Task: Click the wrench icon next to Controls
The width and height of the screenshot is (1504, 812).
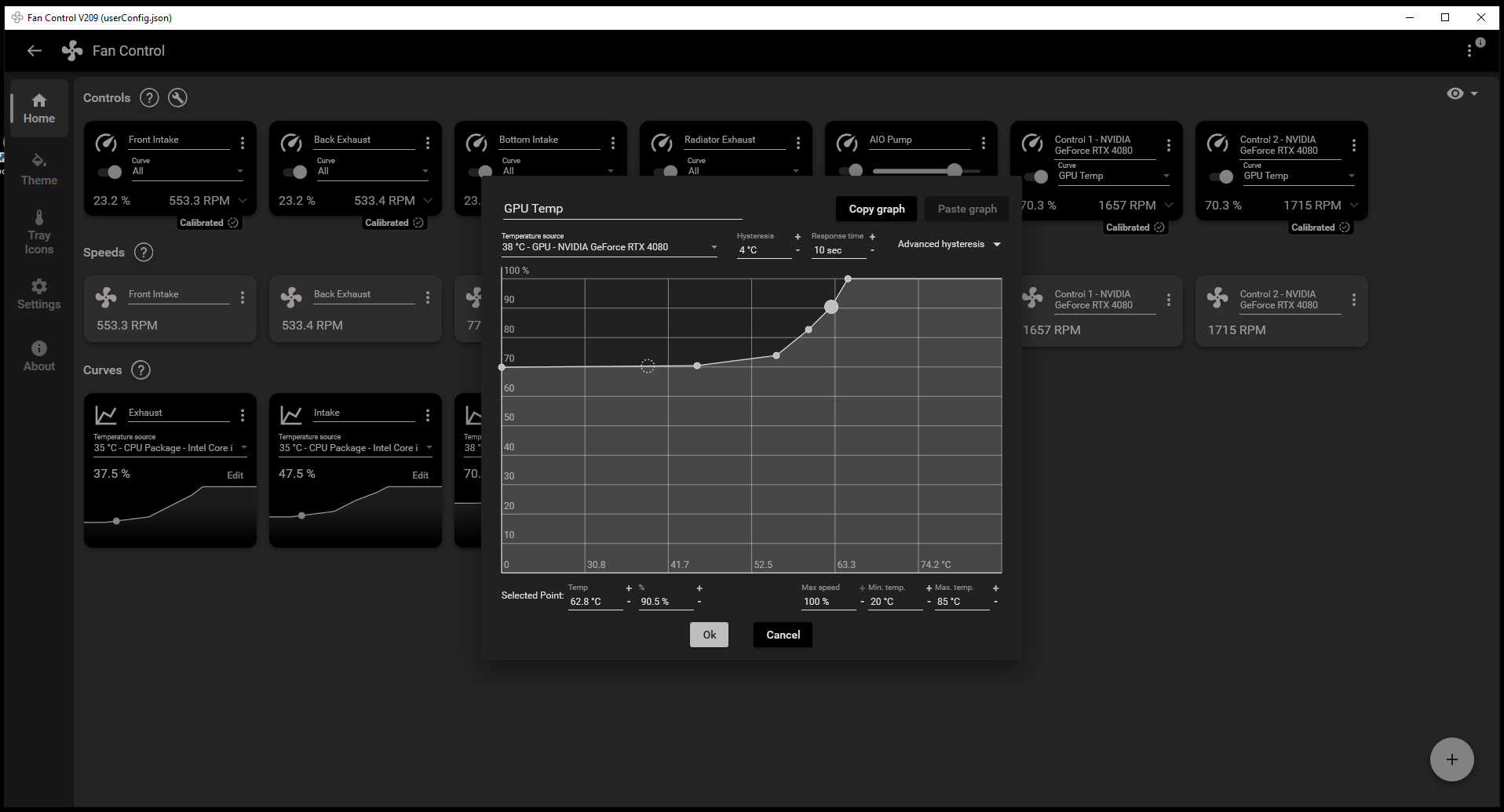Action: point(178,97)
